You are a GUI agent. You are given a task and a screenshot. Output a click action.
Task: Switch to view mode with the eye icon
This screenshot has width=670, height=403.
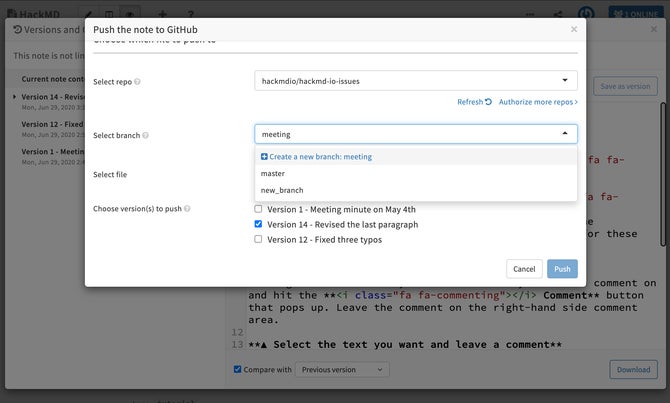coord(129,14)
